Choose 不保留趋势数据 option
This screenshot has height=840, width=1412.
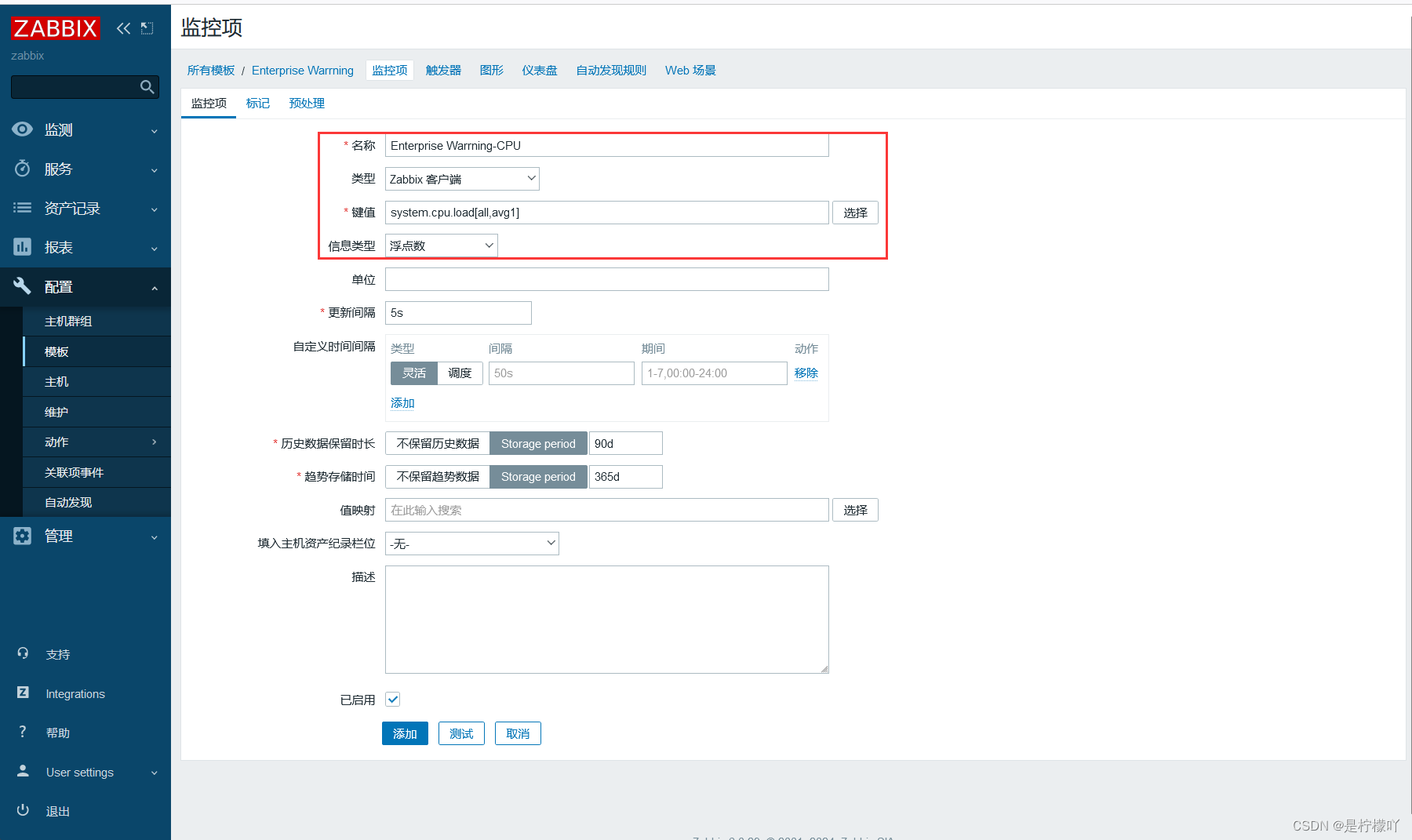tap(438, 477)
